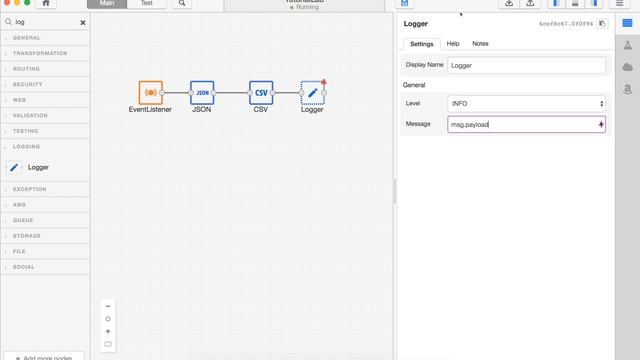Import a flow with the download arrow icon

[509, 3]
